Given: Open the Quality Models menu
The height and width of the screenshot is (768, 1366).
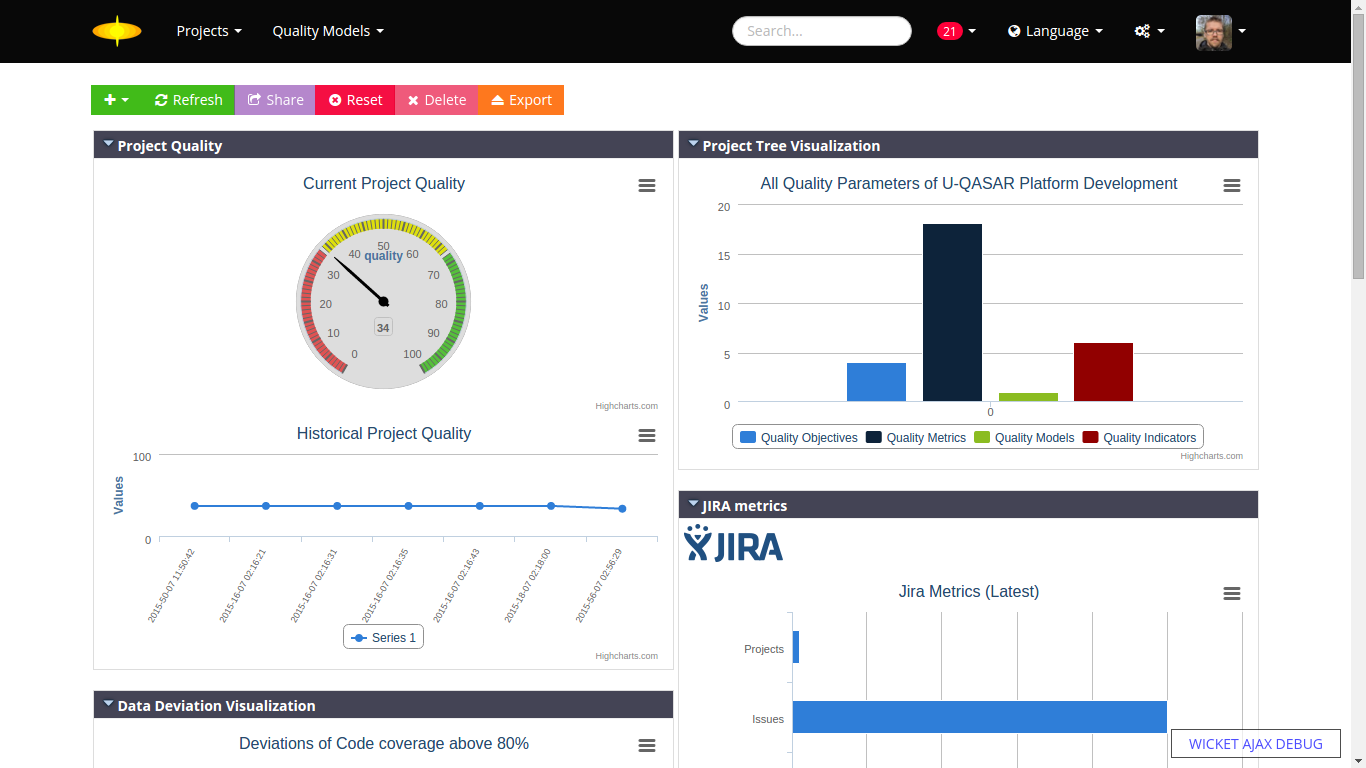Looking at the screenshot, I should 328,31.
